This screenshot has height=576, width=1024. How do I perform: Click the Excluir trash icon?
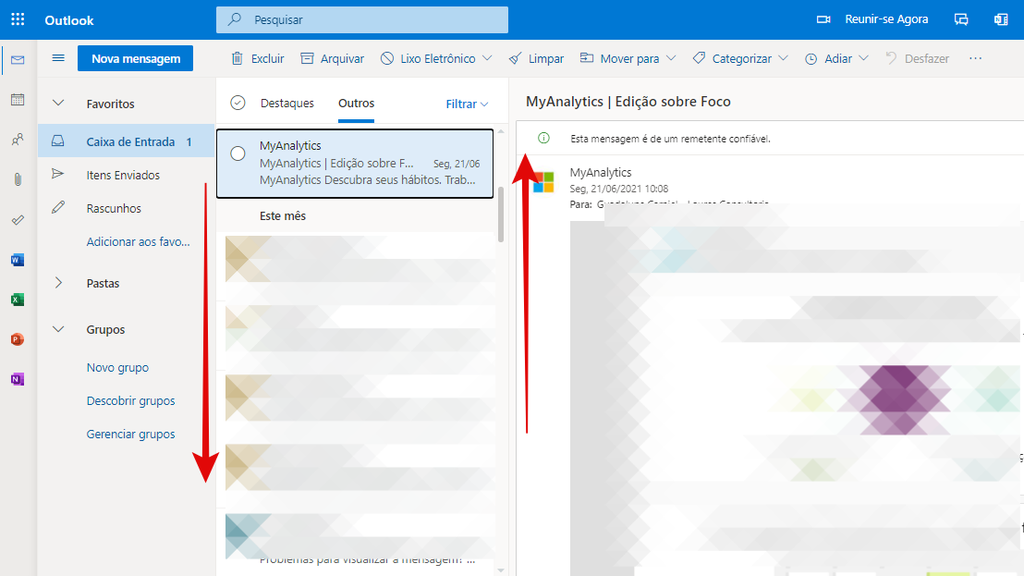pyautogui.click(x=237, y=59)
